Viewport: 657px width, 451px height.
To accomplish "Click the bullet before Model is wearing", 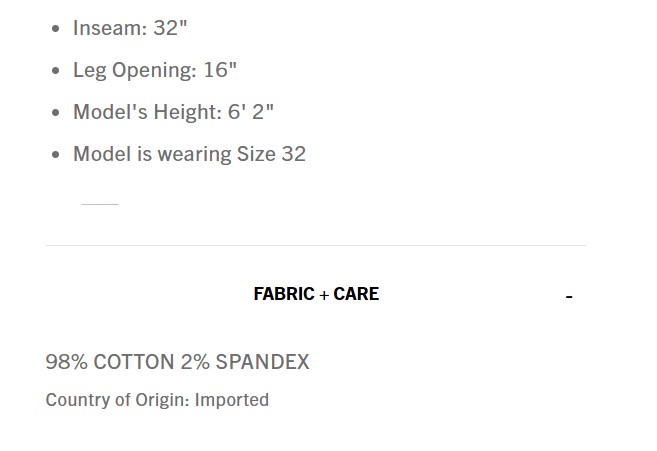I will pyautogui.click(x=56, y=155).
